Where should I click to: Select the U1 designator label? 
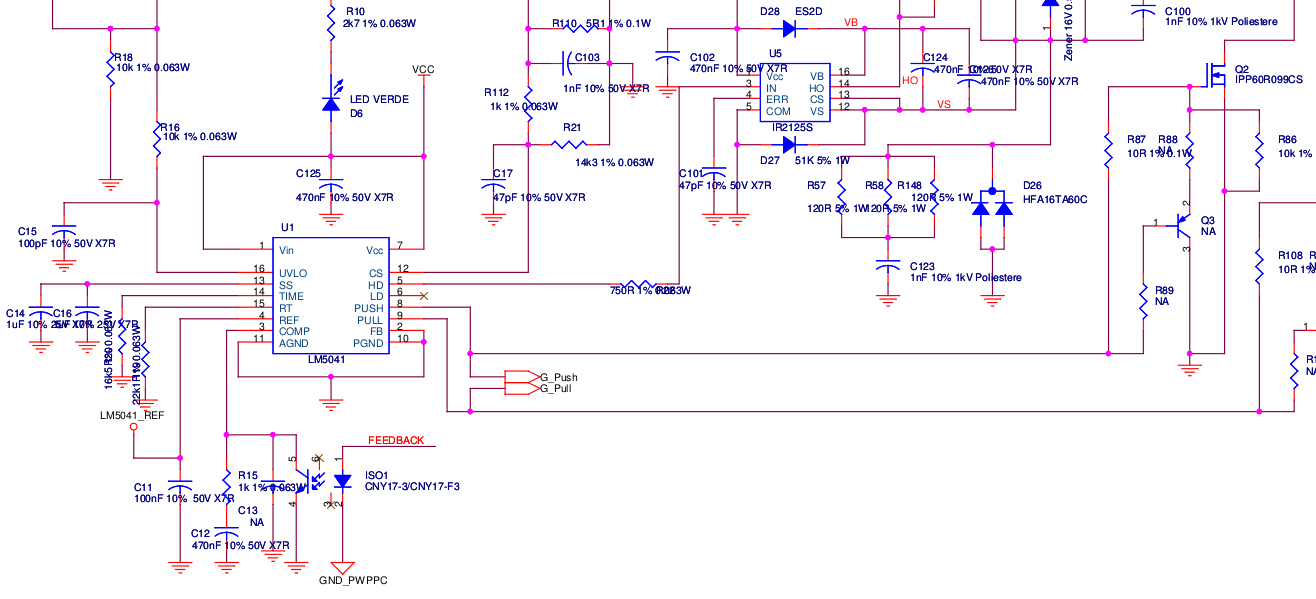(x=288, y=228)
